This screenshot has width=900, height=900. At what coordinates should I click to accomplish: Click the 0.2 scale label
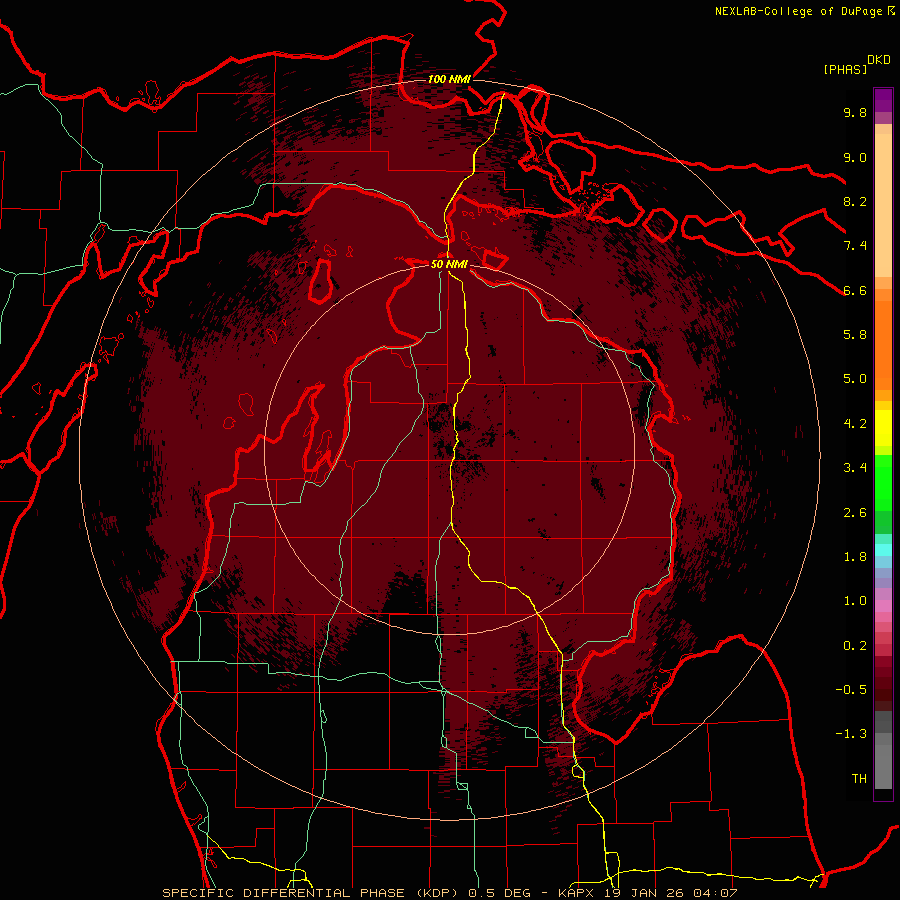pos(855,646)
